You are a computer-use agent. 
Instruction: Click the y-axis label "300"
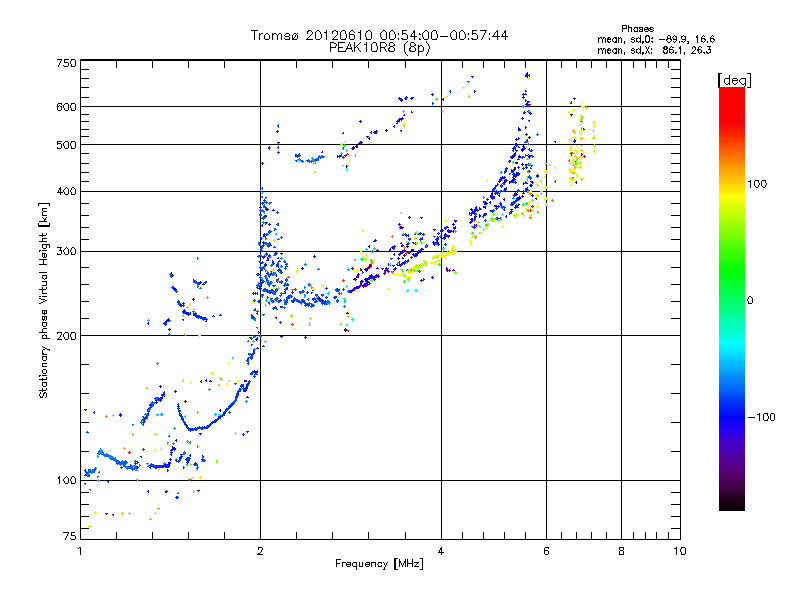coord(66,251)
